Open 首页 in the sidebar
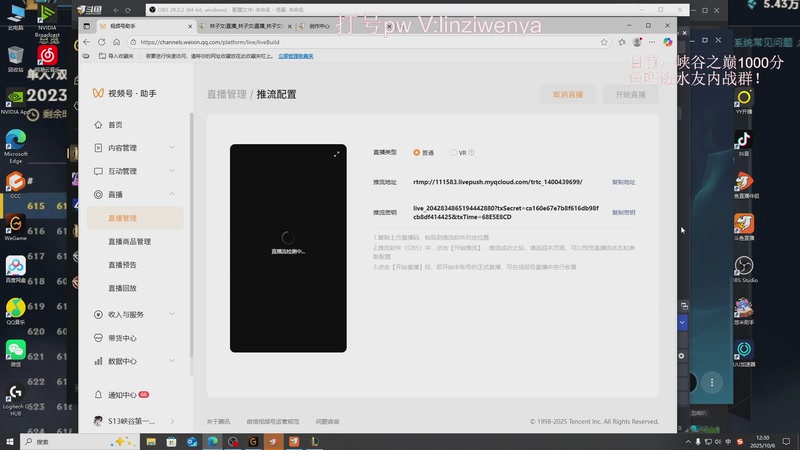 [115, 124]
